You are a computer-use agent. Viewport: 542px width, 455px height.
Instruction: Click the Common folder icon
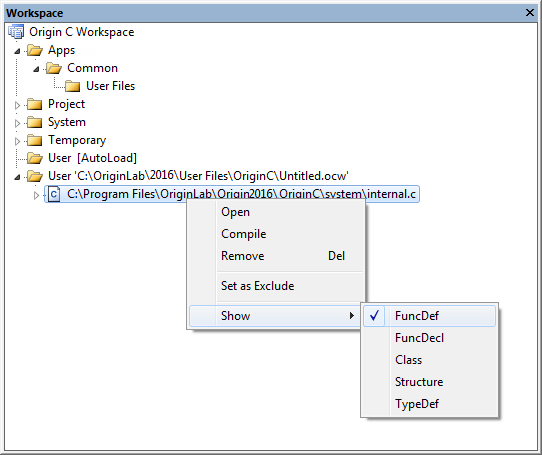[x=54, y=68]
